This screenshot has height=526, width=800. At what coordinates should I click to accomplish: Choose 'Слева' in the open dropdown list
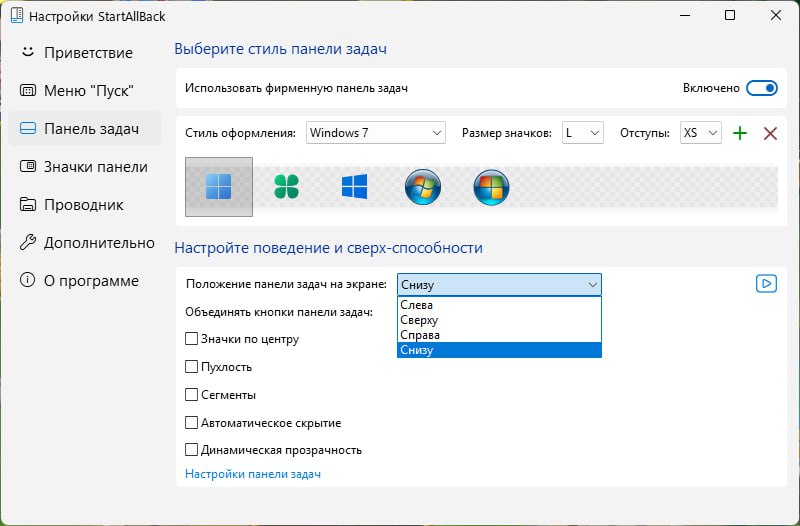tap(416, 305)
